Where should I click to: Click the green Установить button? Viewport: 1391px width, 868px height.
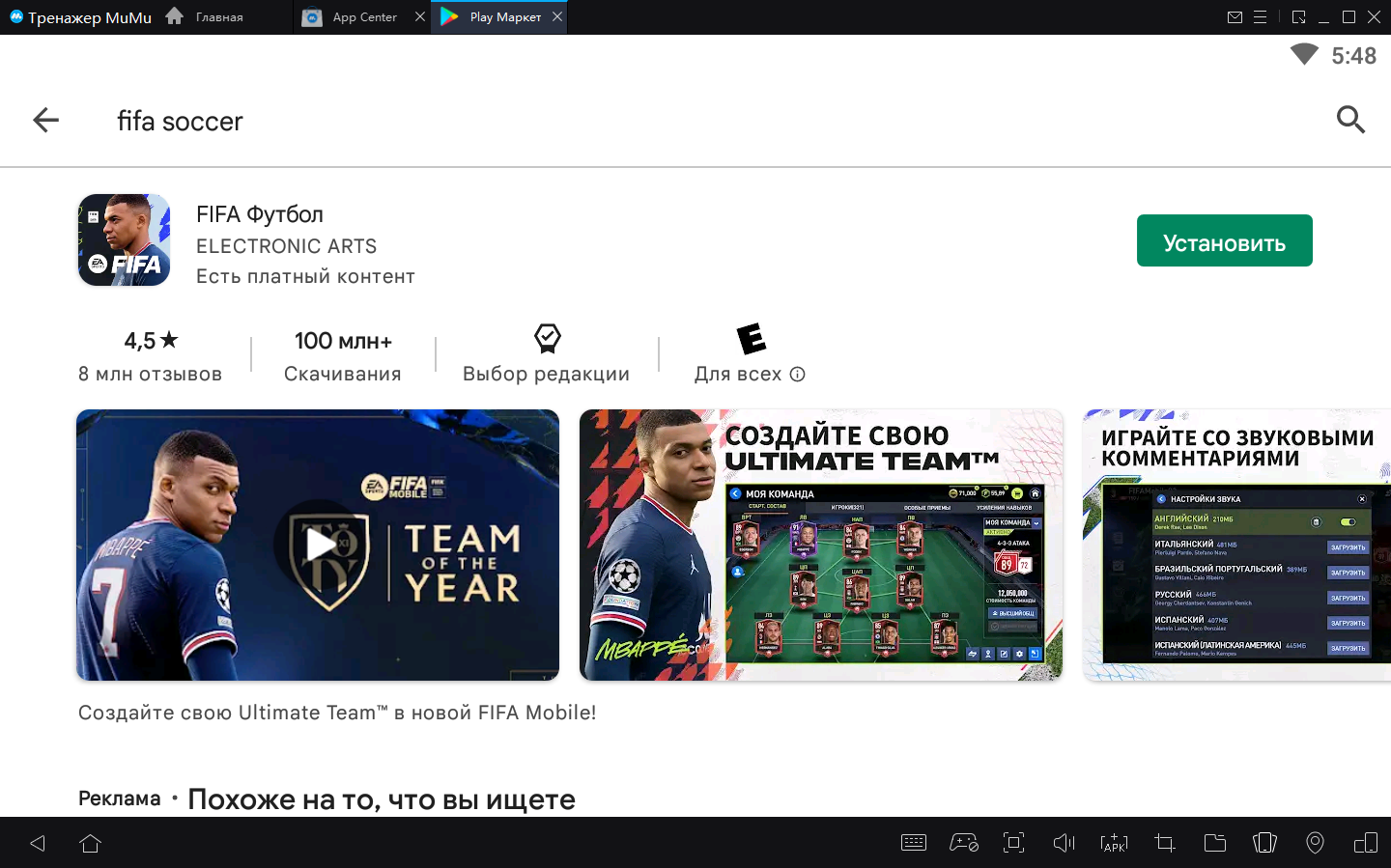click(1224, 240)
